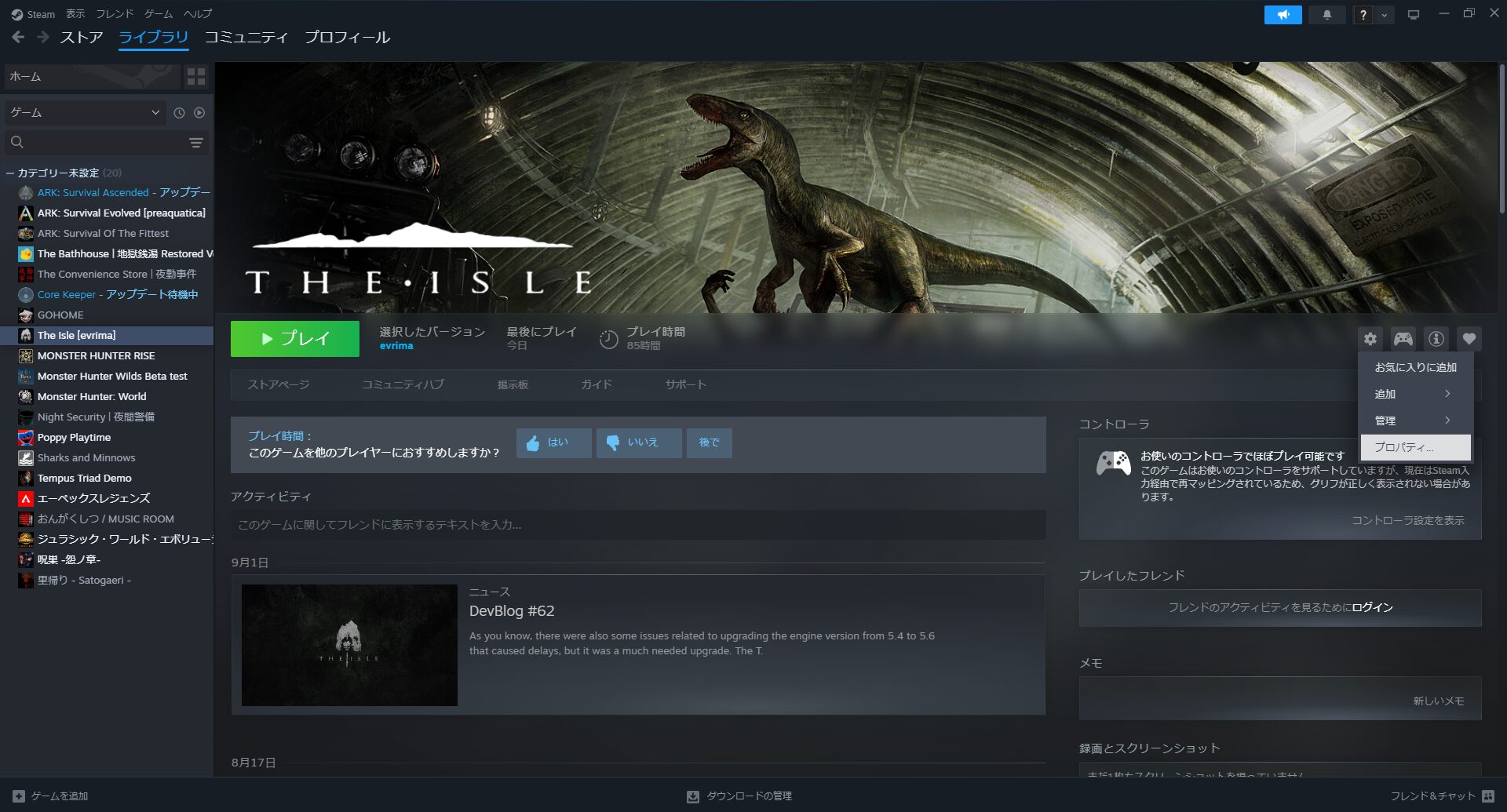Collapse the カテゴリー未設定 category
The image size is (1507, 812).
(10, 173)
